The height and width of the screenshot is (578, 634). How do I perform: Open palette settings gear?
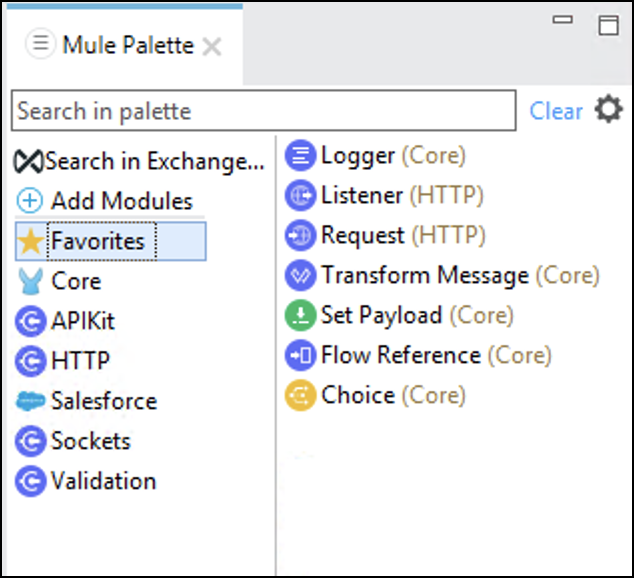coord(609,109)
